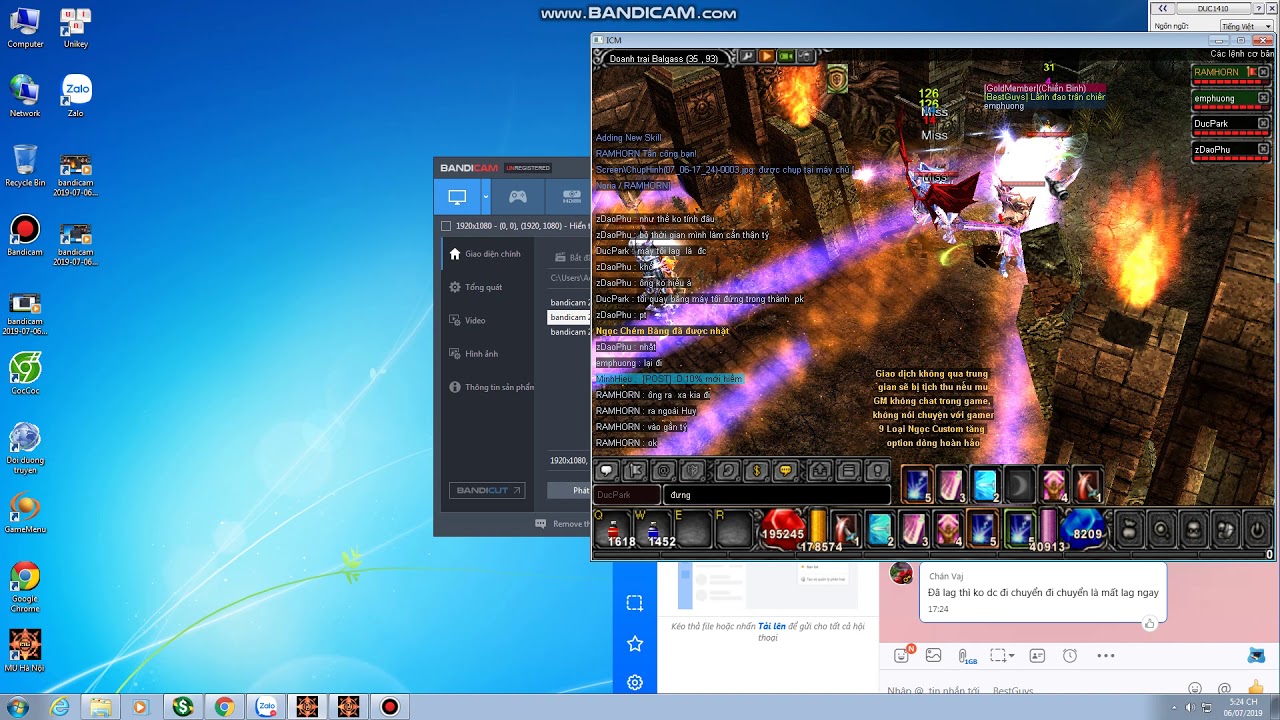
Task: Click the list-lines icon in chat toolbar
Action: click(x=849, y=470)
